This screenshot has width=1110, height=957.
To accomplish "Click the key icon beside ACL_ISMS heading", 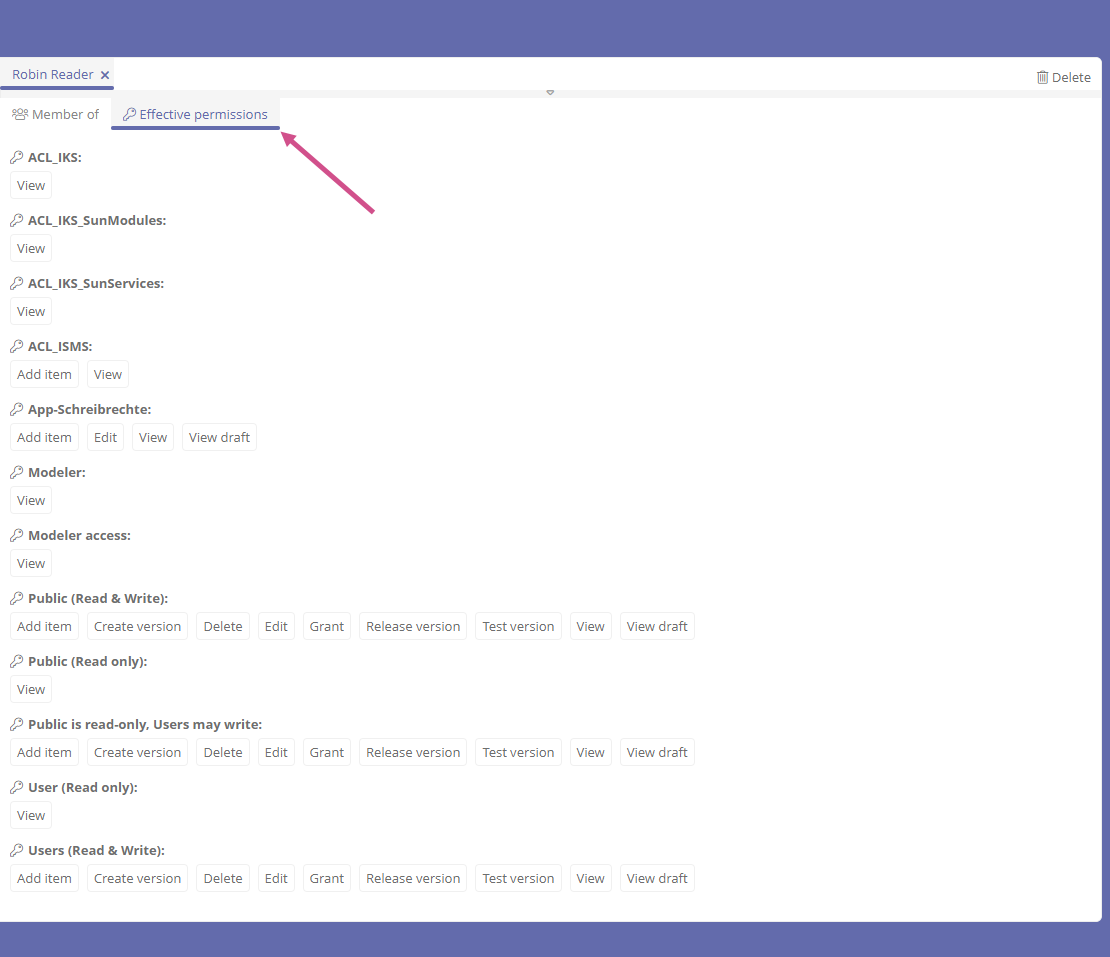I will (x=16, y=346).
